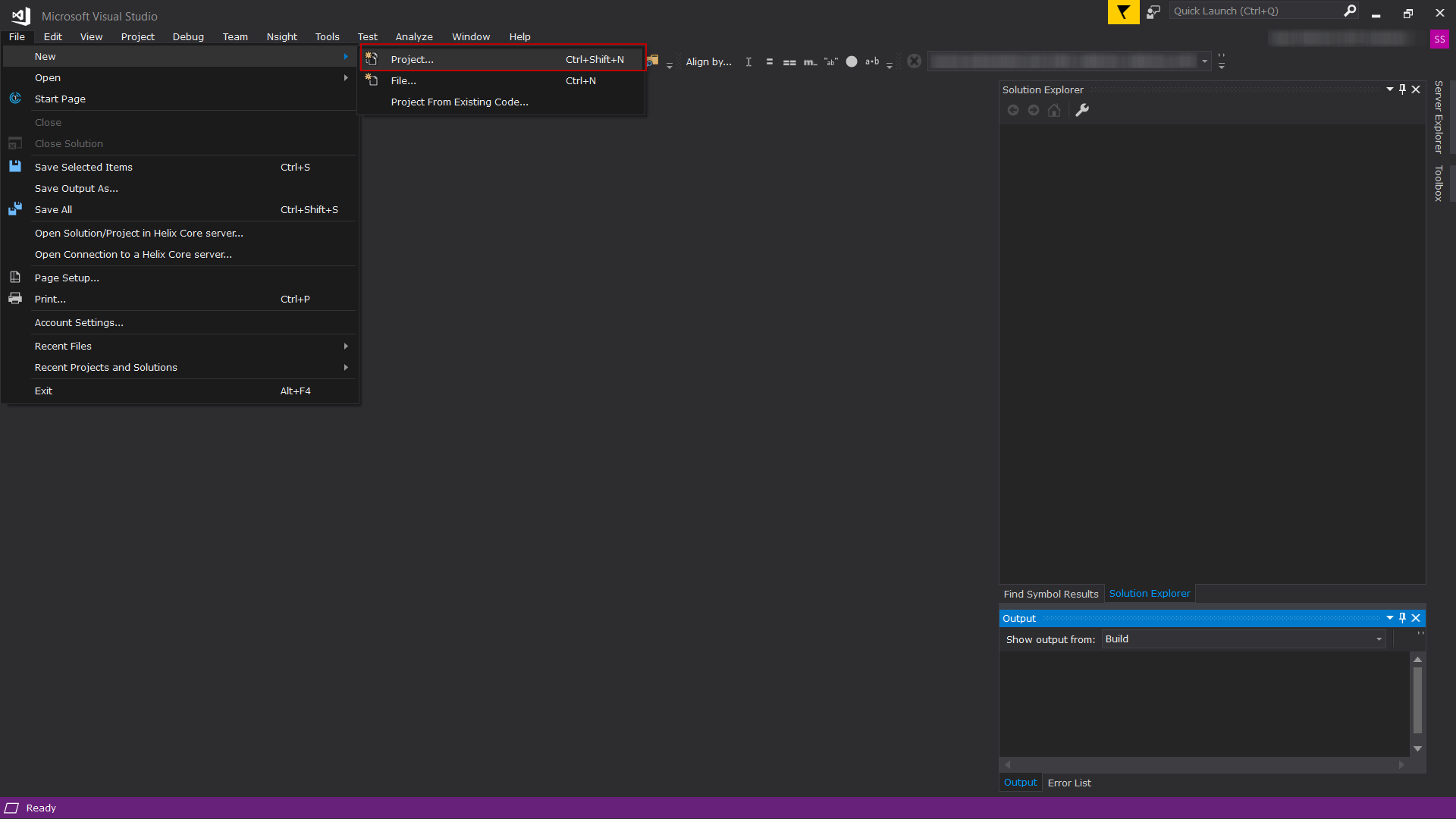Open the Show output from Build dropdown

pos(1244,639)
